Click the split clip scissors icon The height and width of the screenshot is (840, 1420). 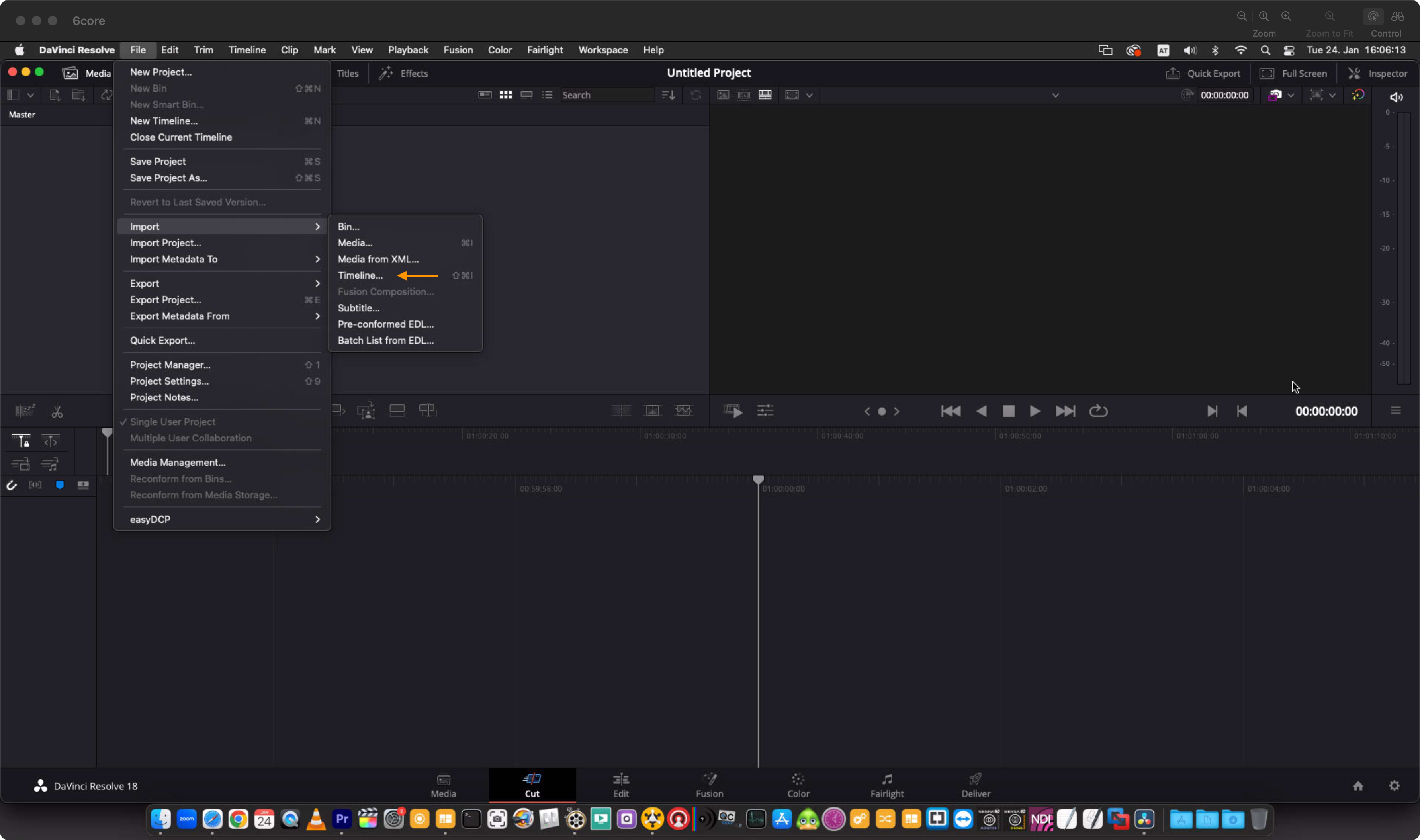(x=57, y=412)
